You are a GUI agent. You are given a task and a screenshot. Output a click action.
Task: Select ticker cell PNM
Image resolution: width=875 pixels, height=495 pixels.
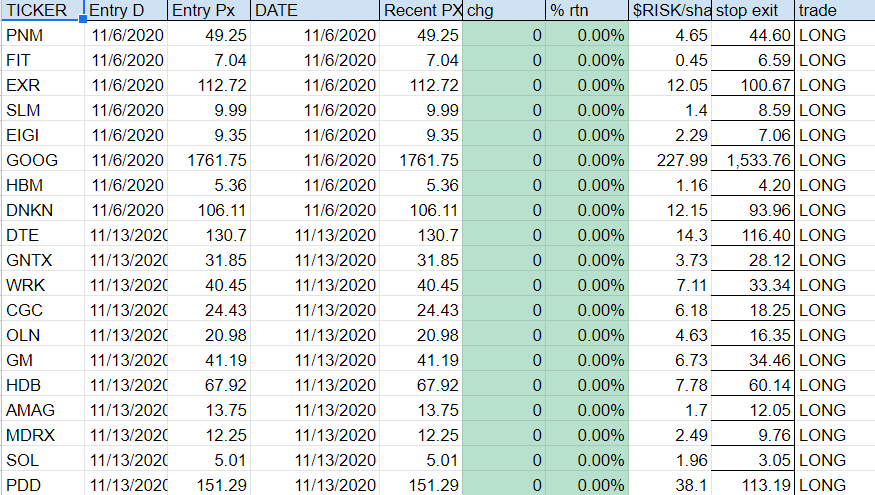tap(42, 35)
